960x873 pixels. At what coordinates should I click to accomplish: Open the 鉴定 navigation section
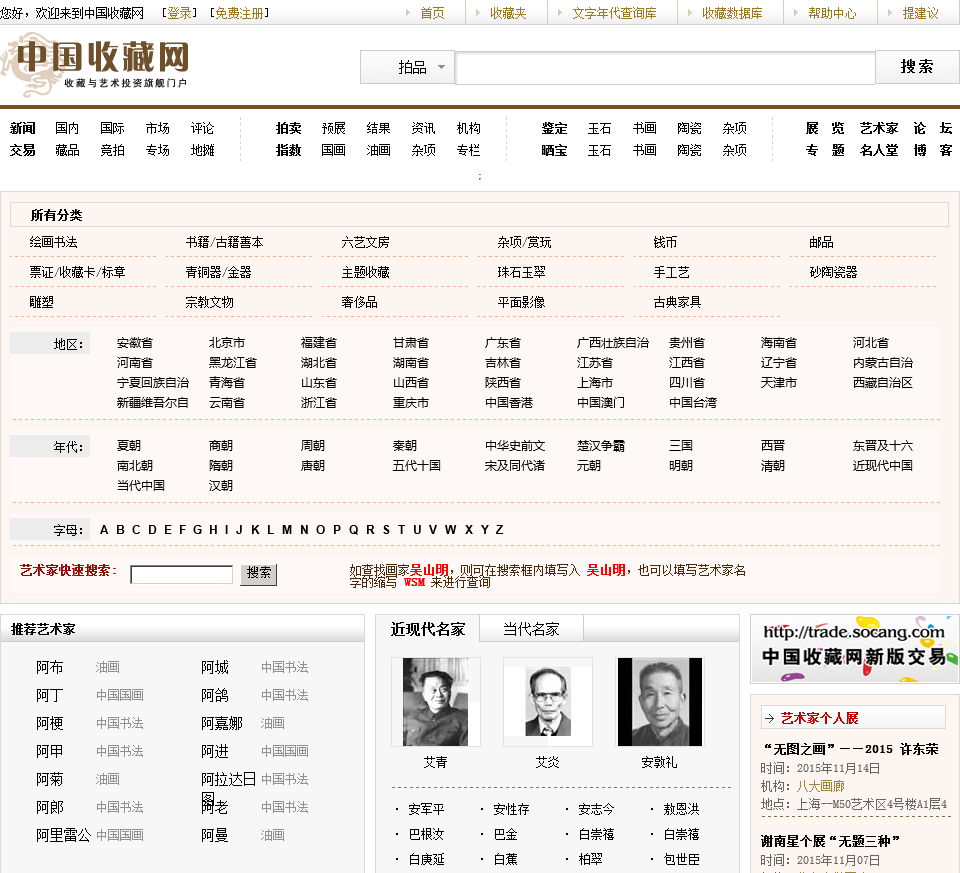(x=555, y=129)
